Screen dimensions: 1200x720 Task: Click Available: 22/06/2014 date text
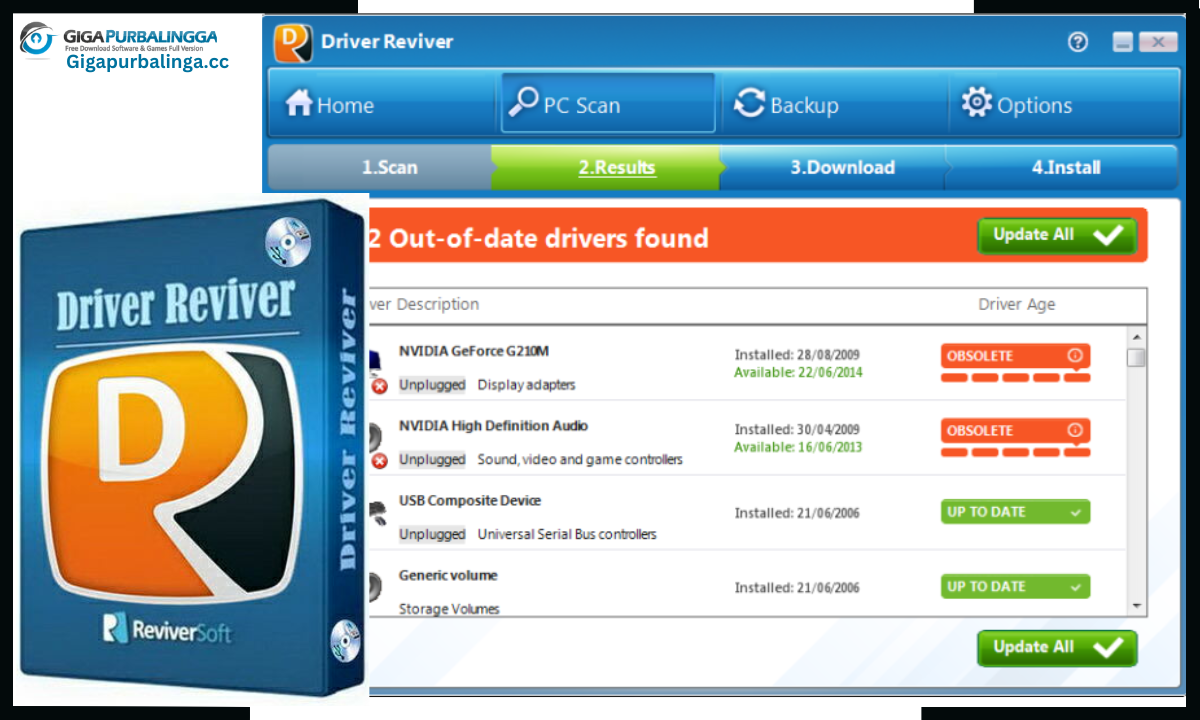[798, 372]
